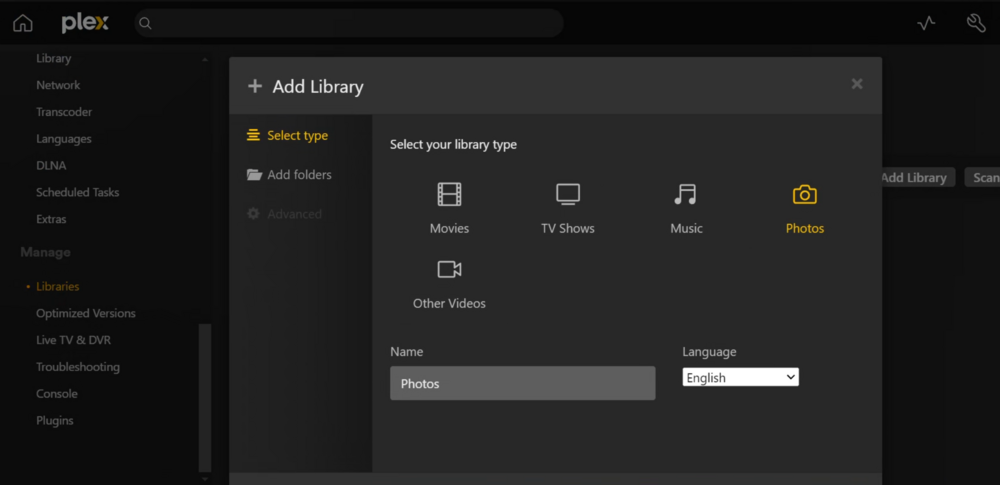
Task: Open Troubleshooting in sidebar
Action: tap(78, 367)
